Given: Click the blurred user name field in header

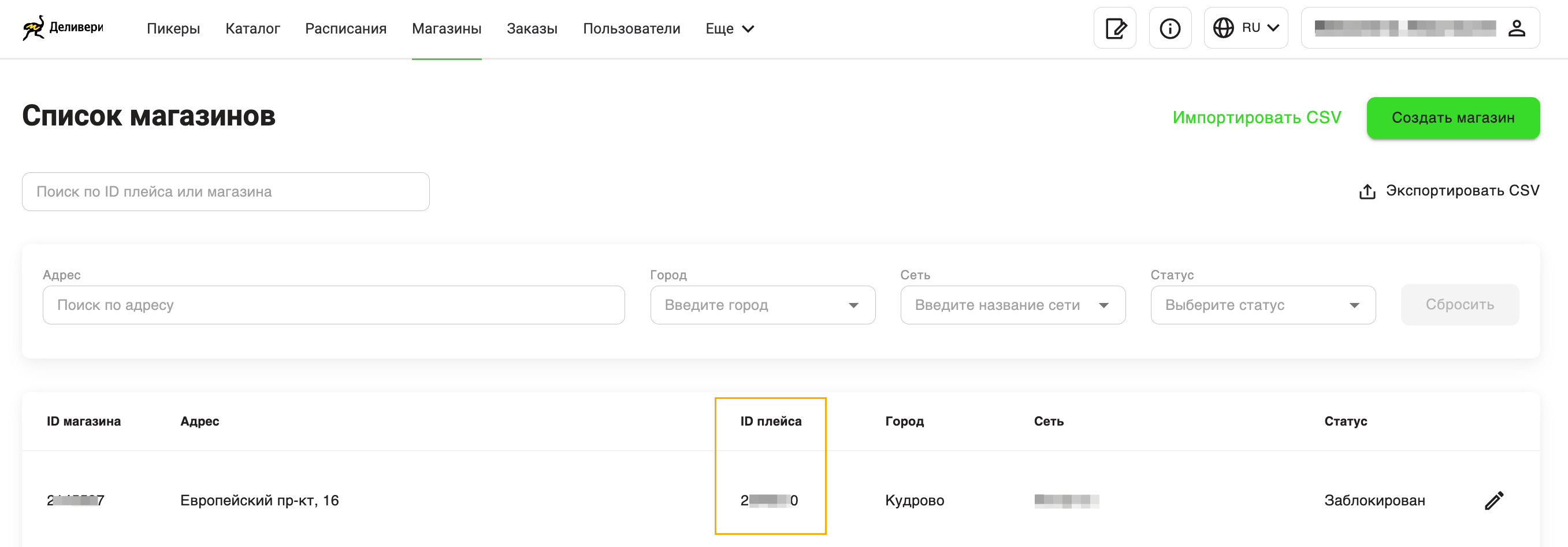Looking at the screenshot, I should tap(1404, 28).
